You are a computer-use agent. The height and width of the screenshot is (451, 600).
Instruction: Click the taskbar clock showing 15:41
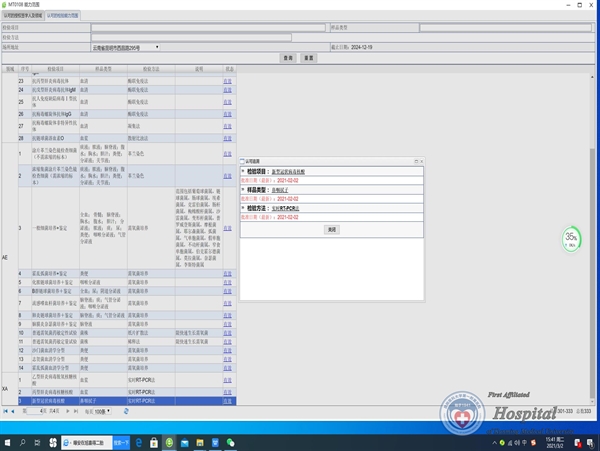pos(554,443)
